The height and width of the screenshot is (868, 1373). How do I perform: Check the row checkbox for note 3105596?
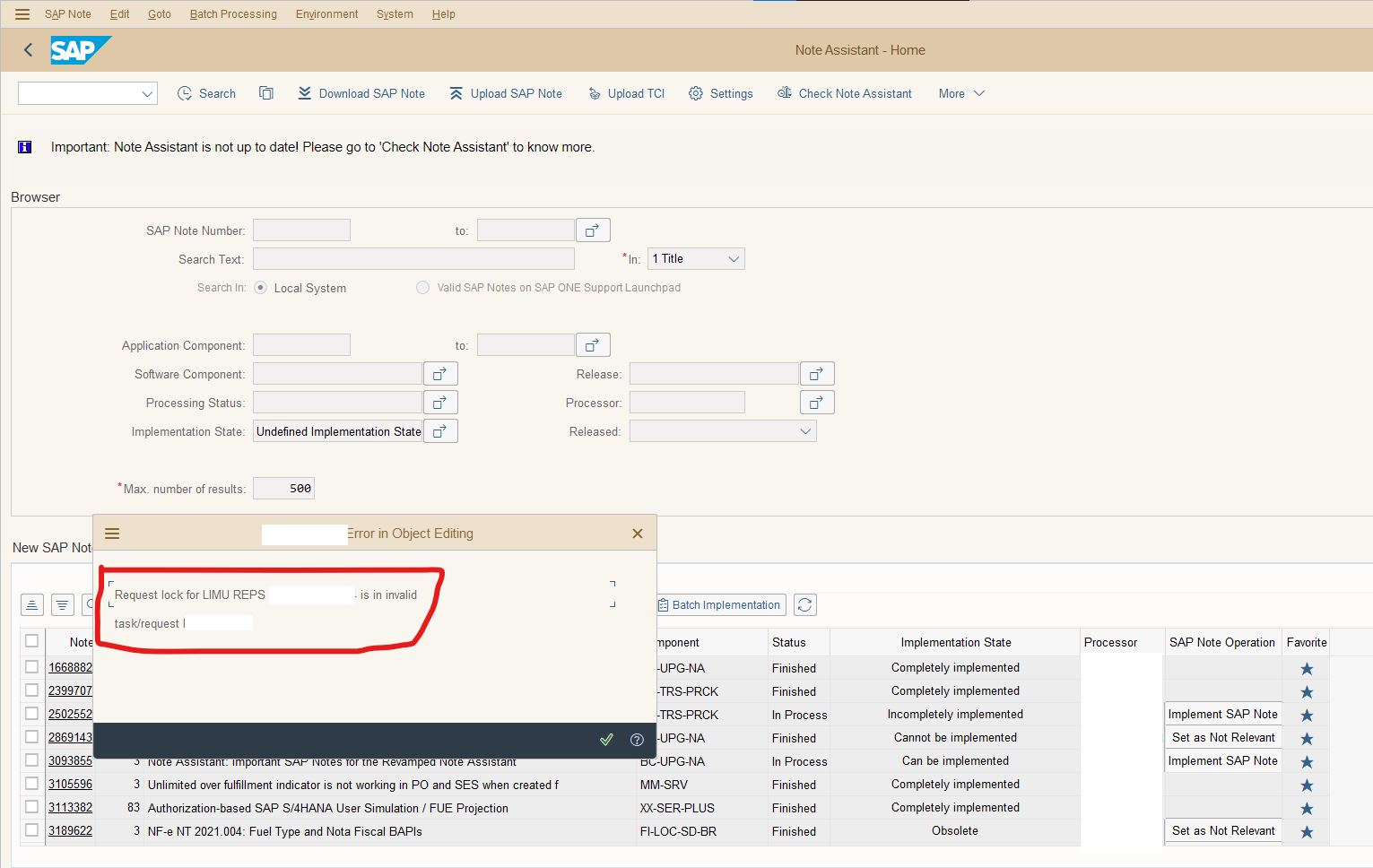[32, 784]
